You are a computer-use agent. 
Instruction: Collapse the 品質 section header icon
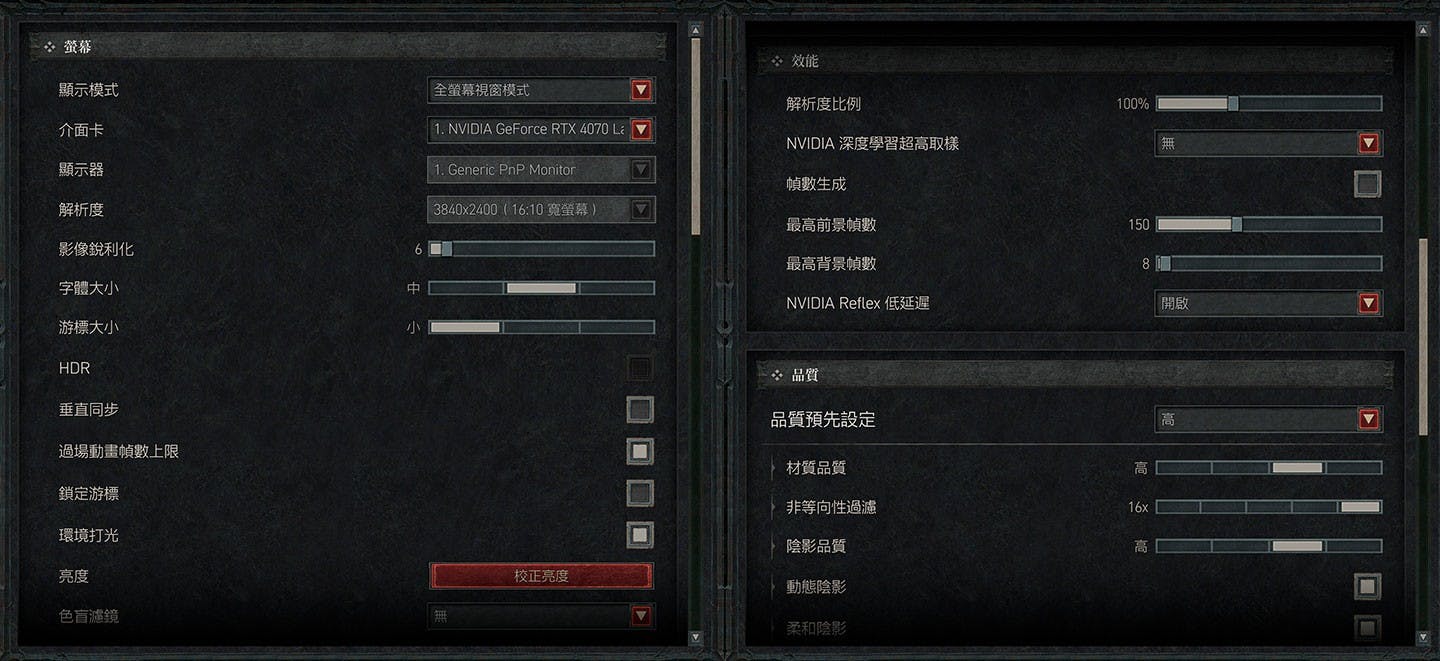(777, 375)
